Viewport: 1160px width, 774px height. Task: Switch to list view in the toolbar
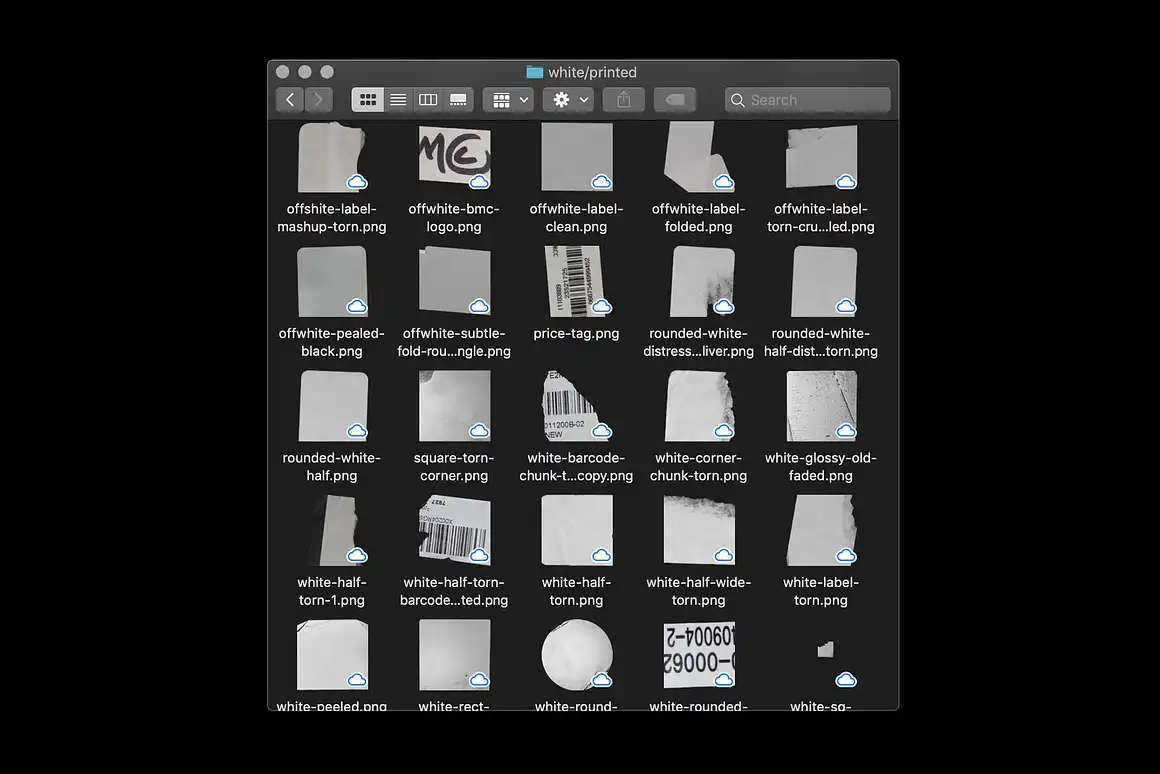398,99
